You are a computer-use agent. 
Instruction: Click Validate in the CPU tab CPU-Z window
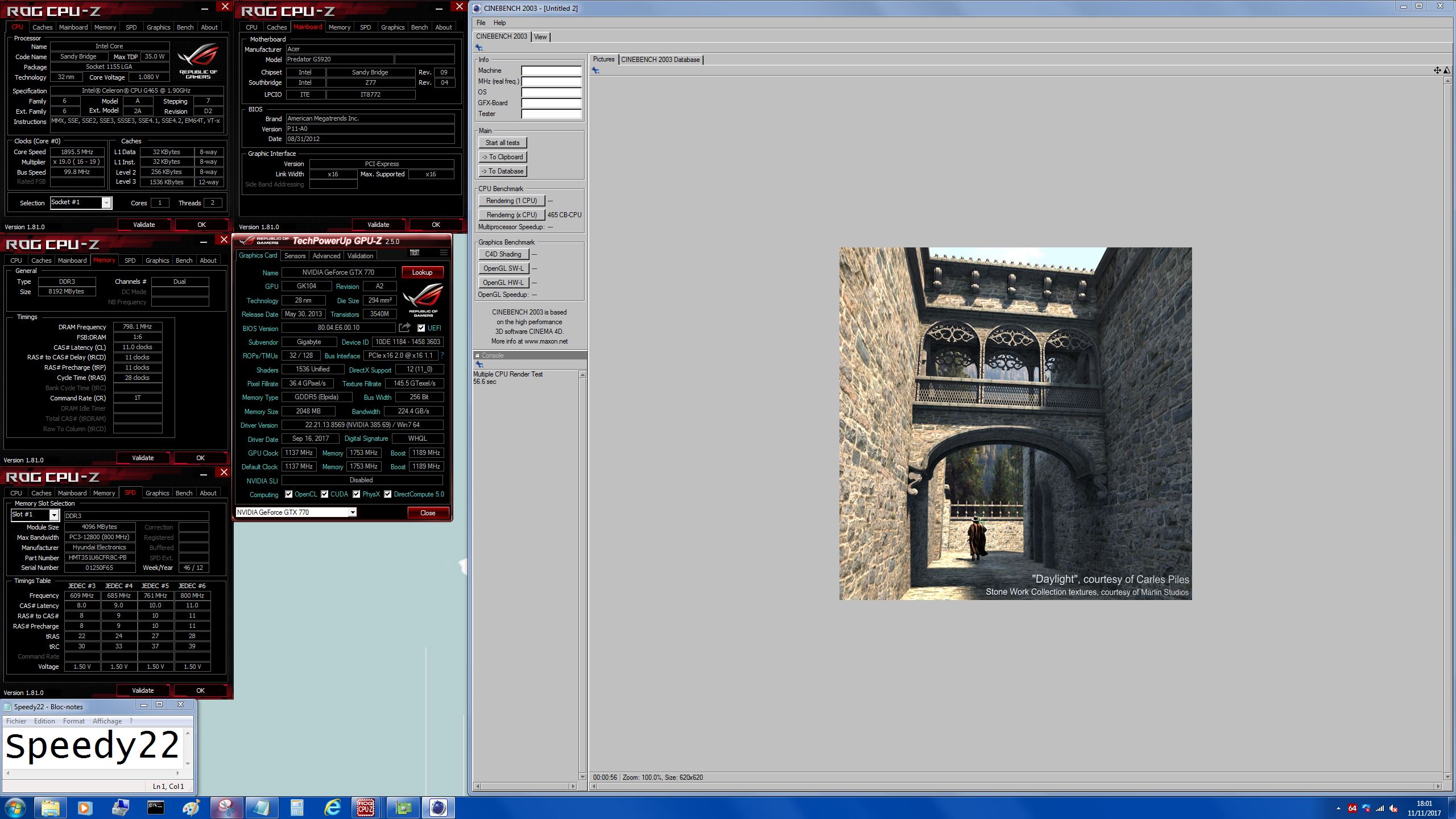pyautogui.click(x=144, y=225)
